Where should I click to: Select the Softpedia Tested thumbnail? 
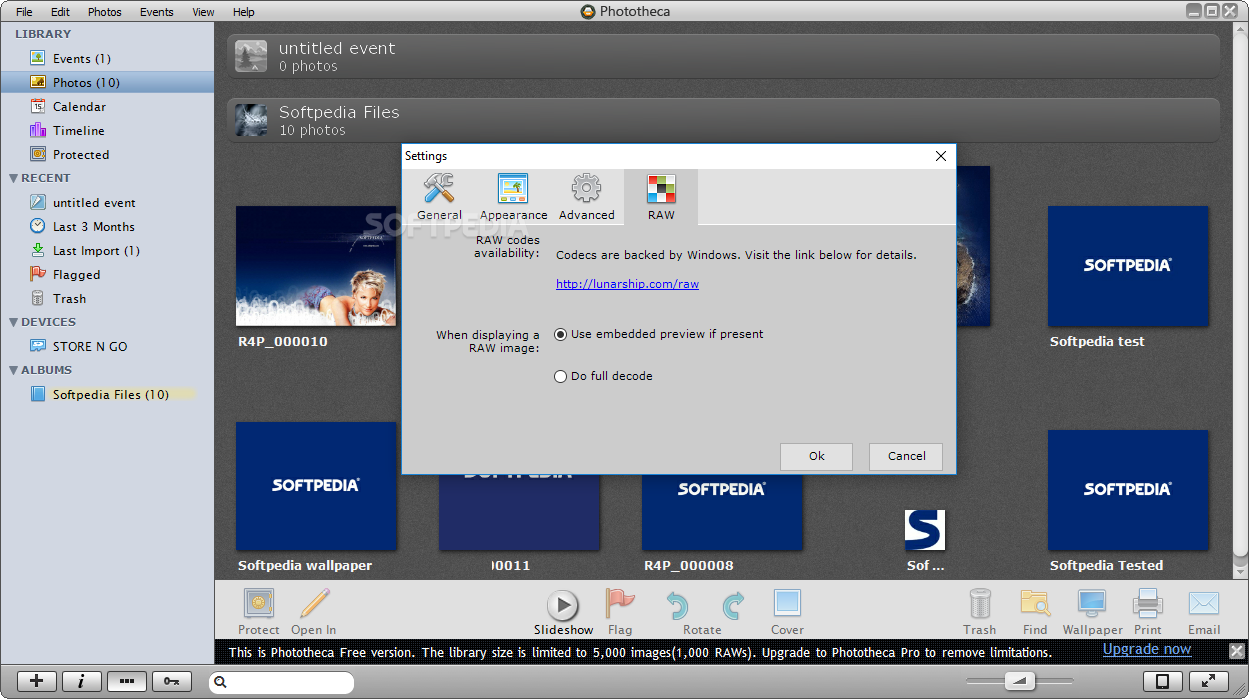[1128, 490]
